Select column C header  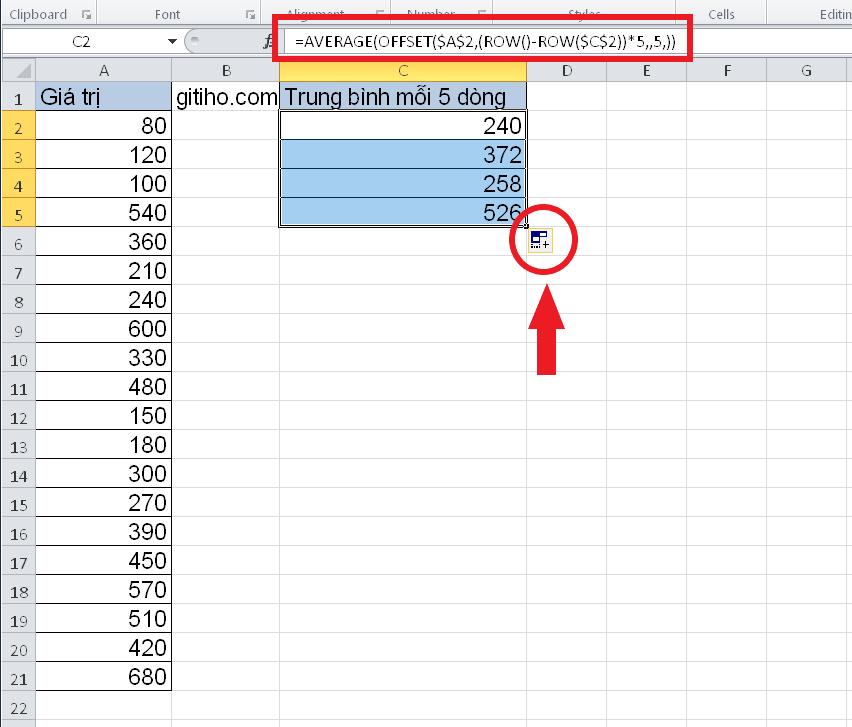pyautogui.click(x=403, y=70)
